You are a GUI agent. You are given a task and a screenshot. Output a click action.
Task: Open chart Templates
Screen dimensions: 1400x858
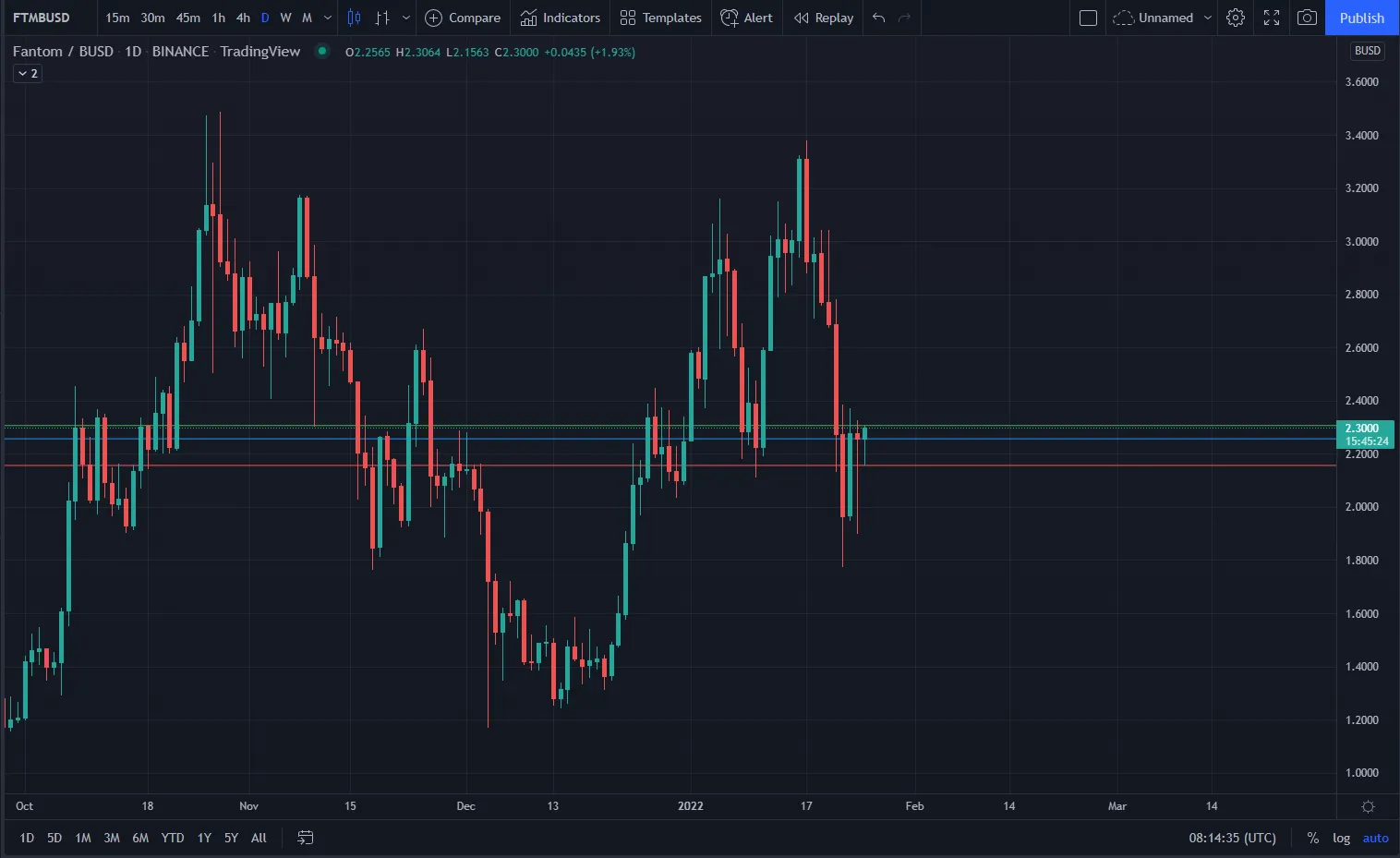coord(660,18)
